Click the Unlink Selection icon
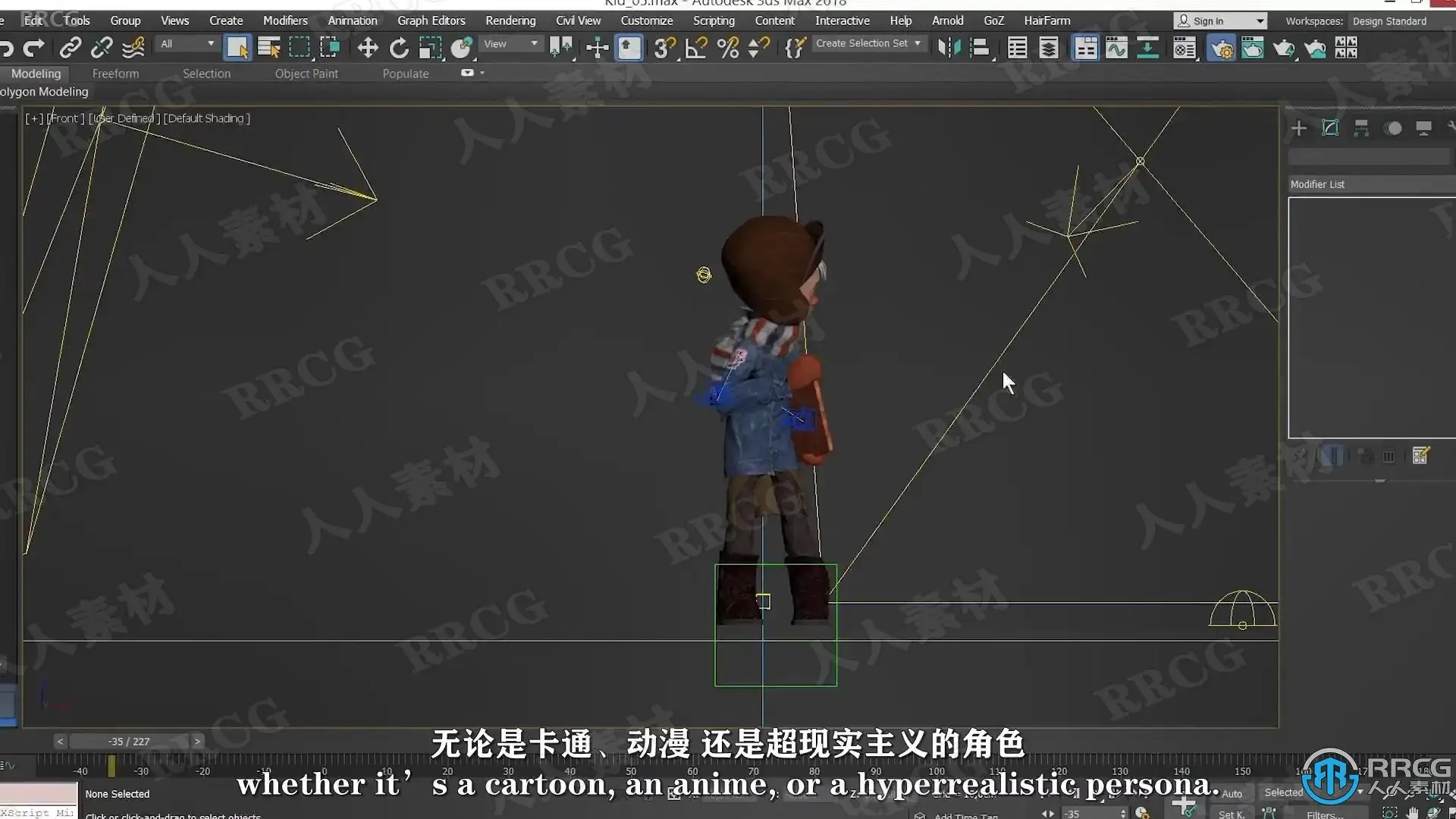 (x=102, y=49)
